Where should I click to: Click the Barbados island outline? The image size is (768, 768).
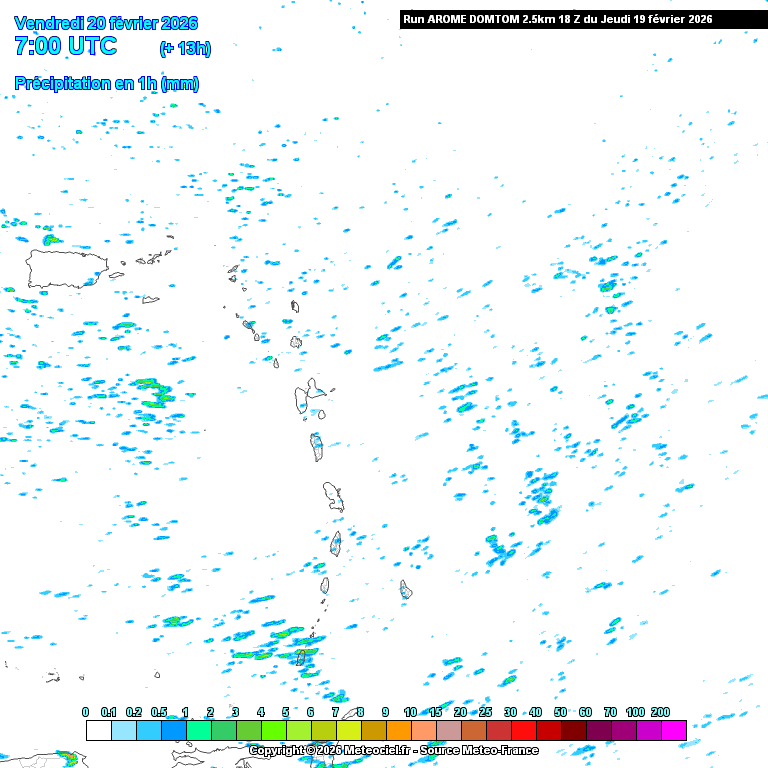point(406,590)
